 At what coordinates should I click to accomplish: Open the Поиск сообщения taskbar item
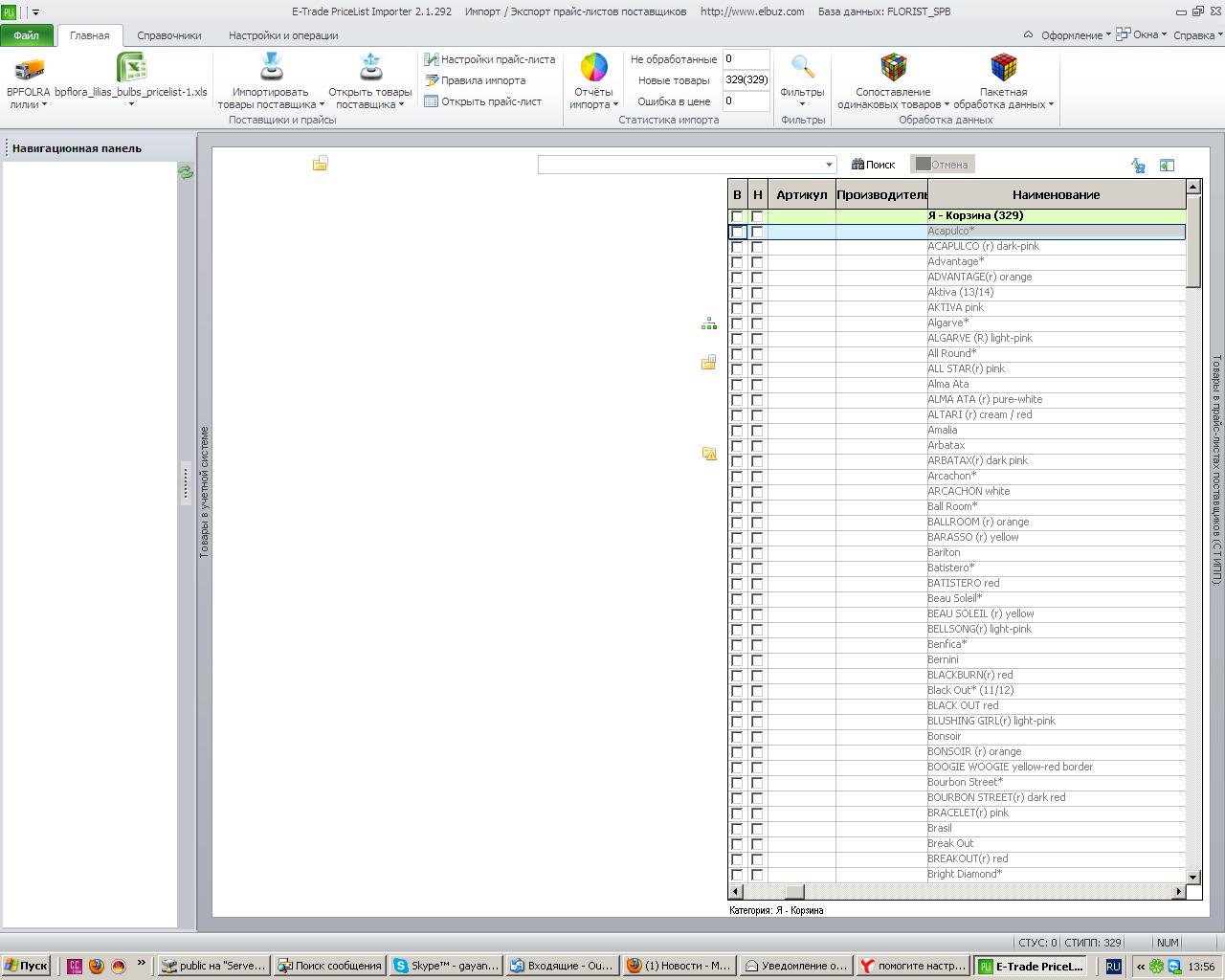coord(330,966)
